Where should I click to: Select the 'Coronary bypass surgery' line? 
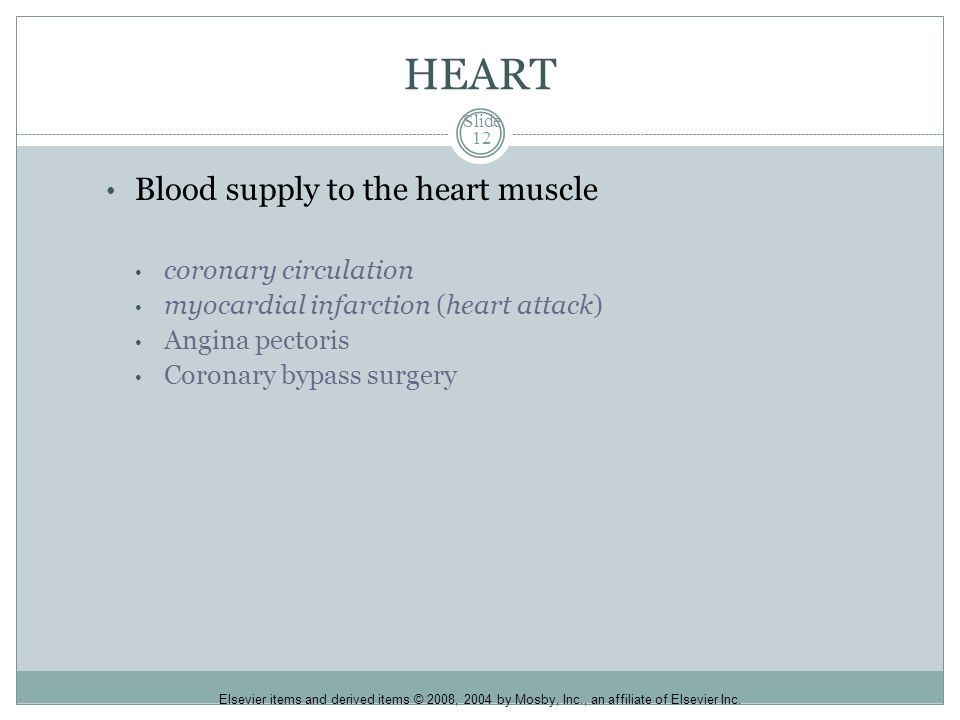pyautogui.click(x=310, y=376)
